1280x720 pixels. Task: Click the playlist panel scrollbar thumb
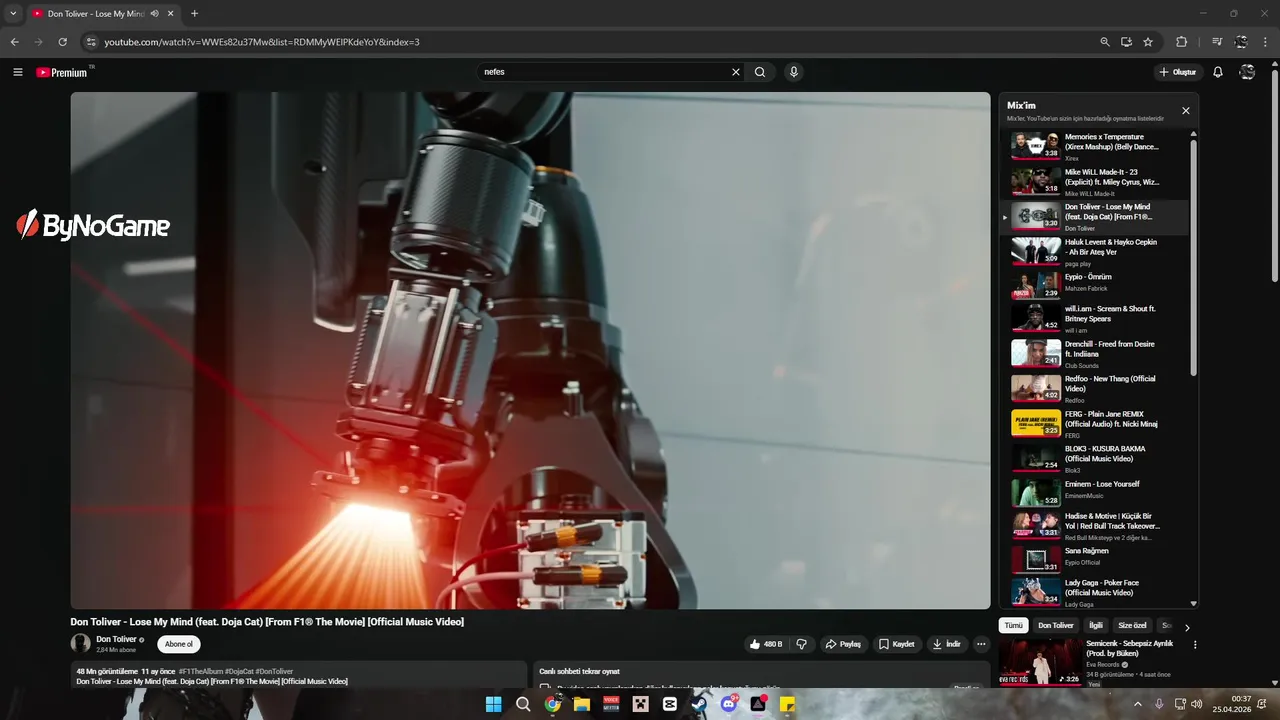click(x=1194, y=257)
